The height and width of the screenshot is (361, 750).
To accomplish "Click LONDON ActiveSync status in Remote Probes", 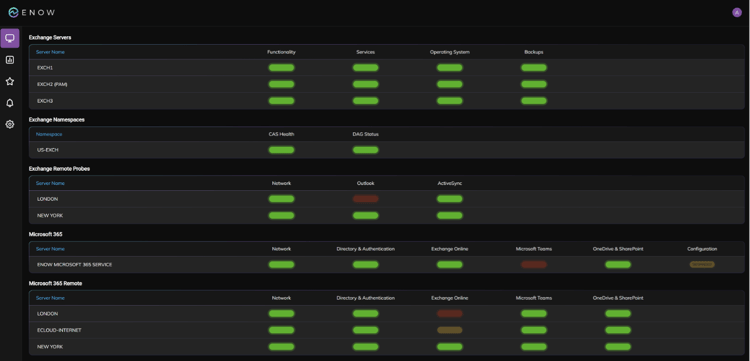I will pyautogui.click(x=450, y=199).
